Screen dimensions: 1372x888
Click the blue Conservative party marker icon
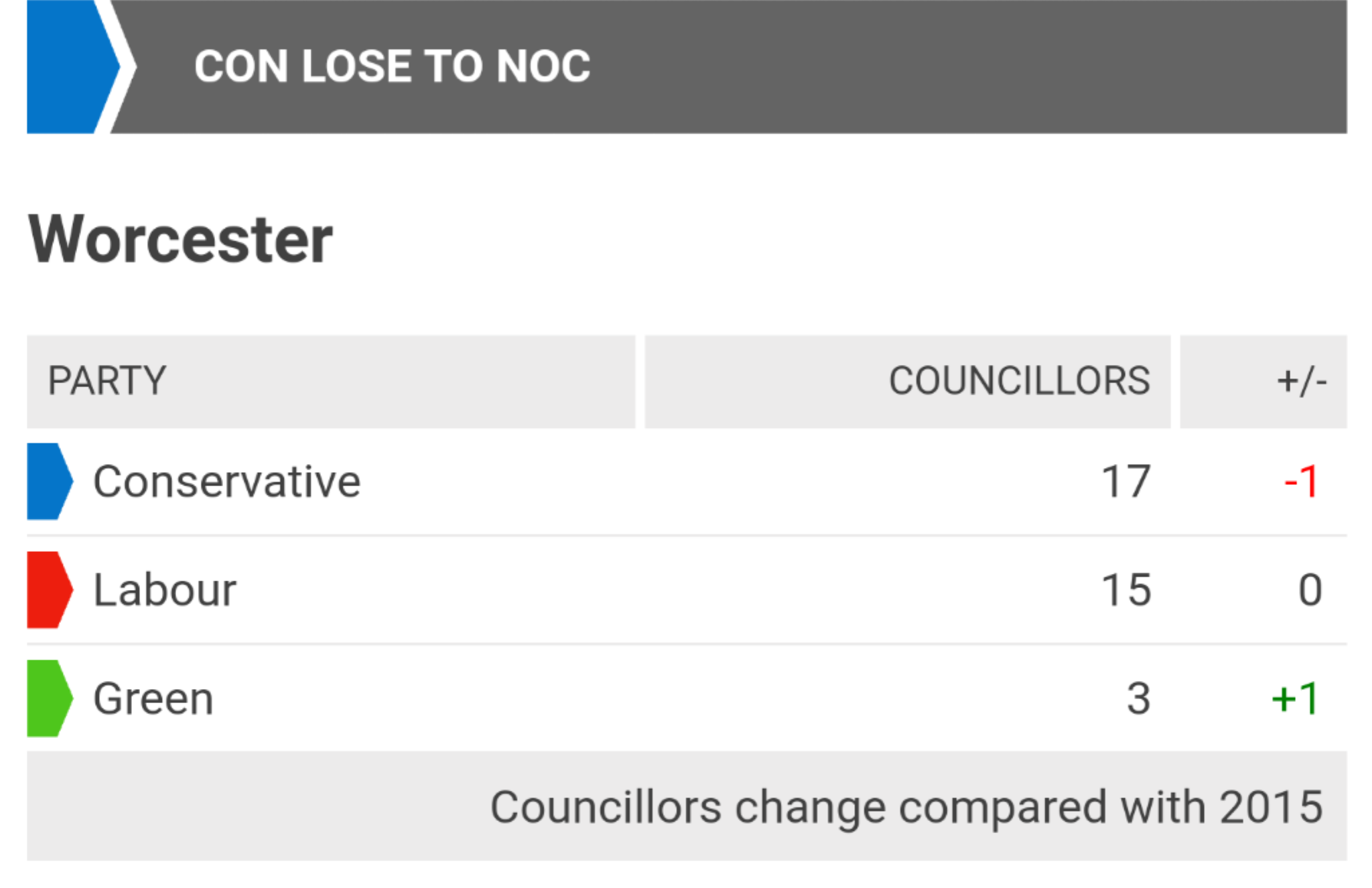pyautogui.click(x=50, y=481)
